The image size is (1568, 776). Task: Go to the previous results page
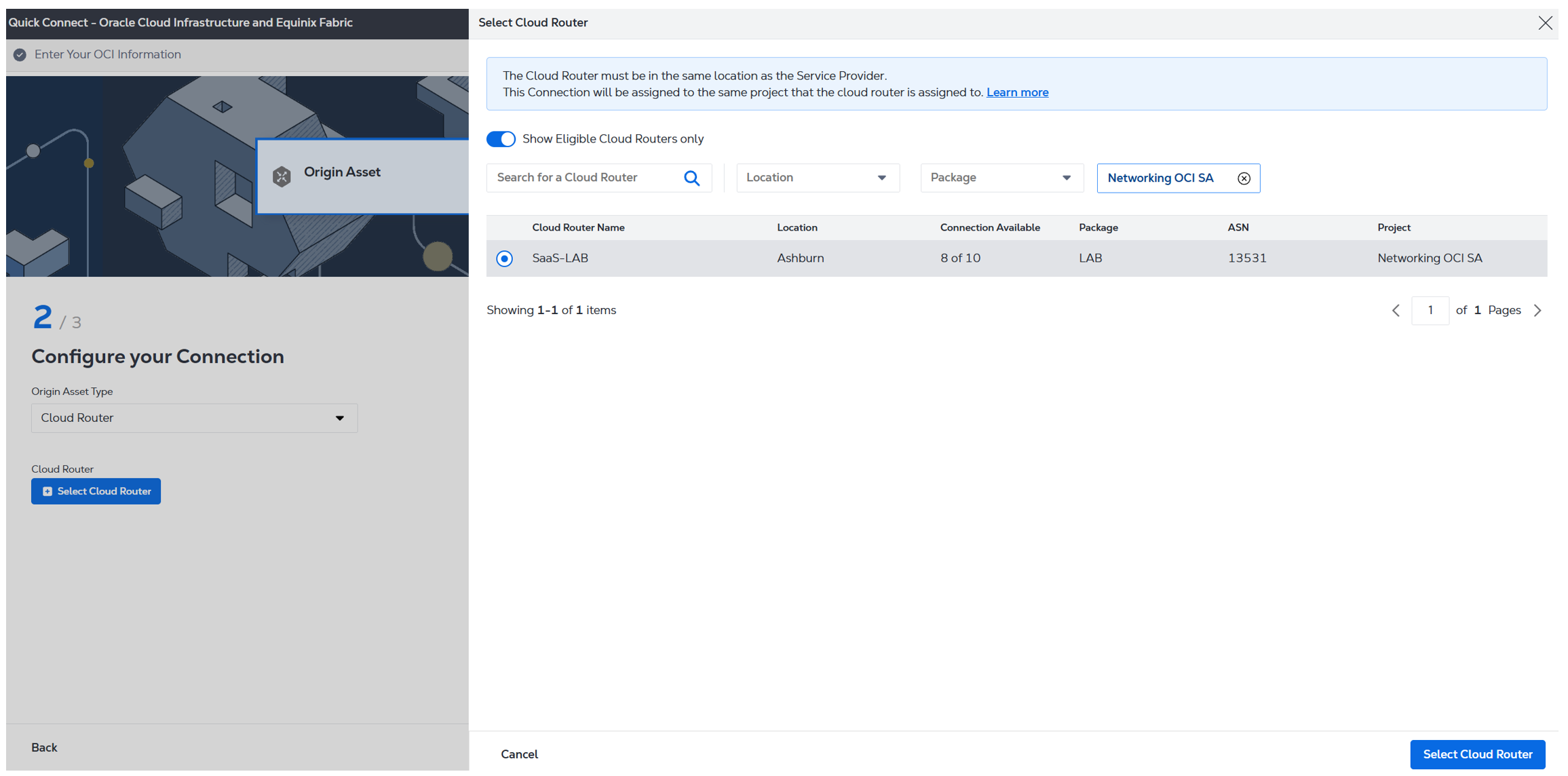coord(1396,311)
